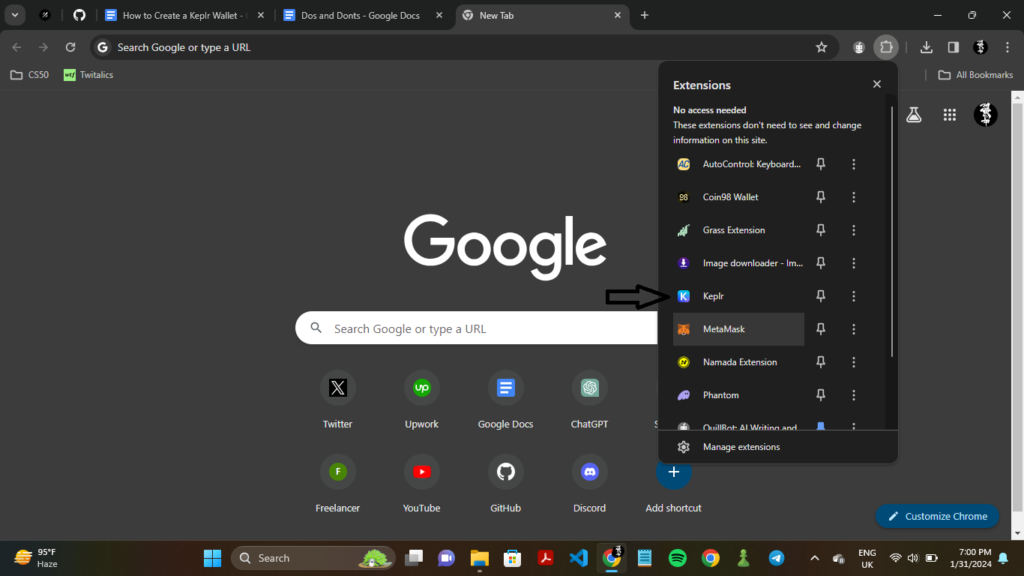This screenshot has width=1024, height=576.
Task: Open Chrome's Search Labs beaker icon
Action: (913, 114)
